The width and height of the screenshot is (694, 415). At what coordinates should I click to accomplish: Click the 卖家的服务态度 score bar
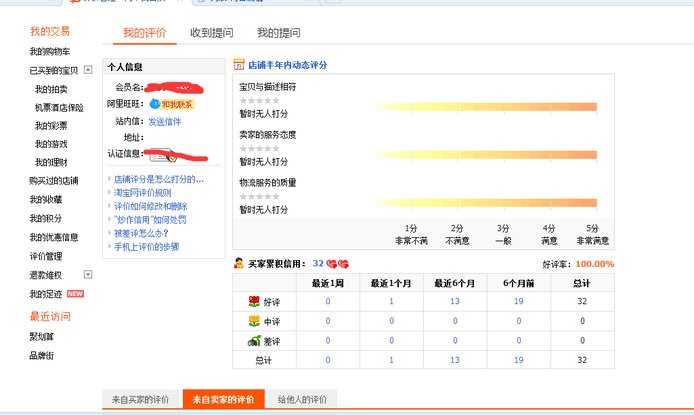pyautogui.click(x=482, y=154)
